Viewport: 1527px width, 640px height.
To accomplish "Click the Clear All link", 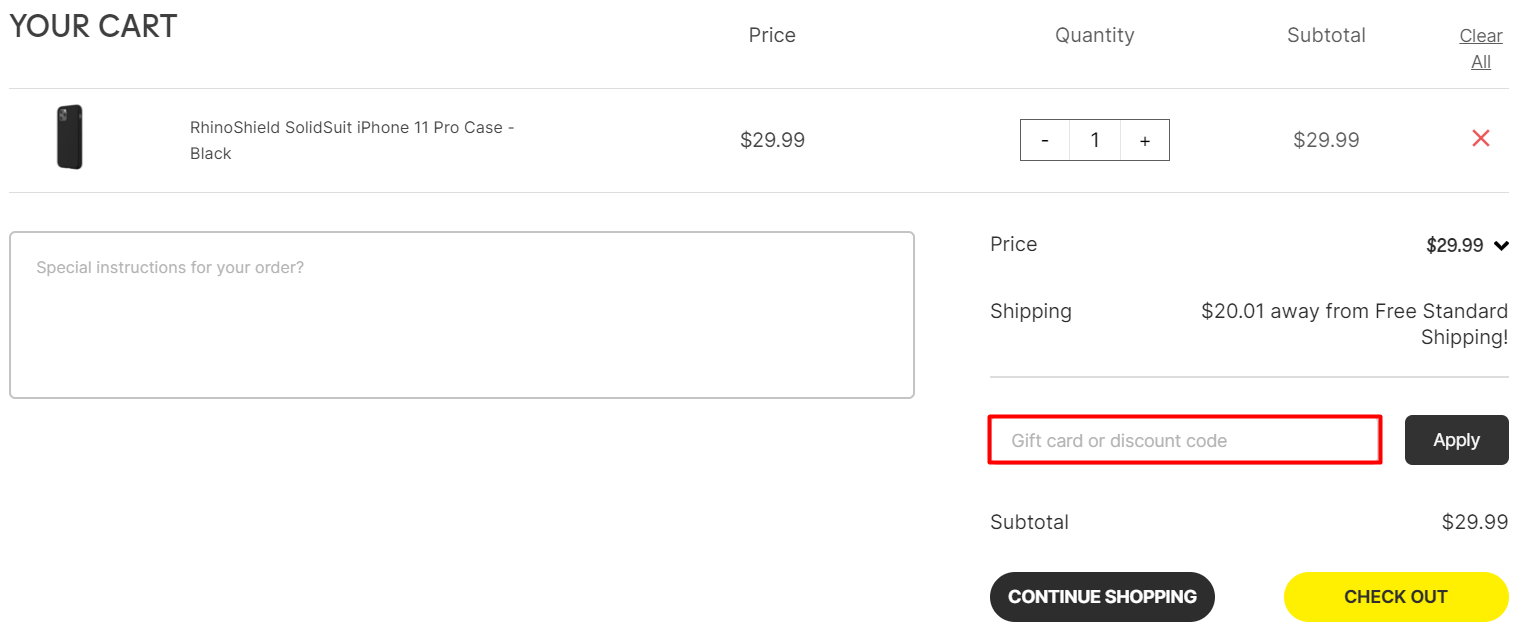I will (1481, 49).
